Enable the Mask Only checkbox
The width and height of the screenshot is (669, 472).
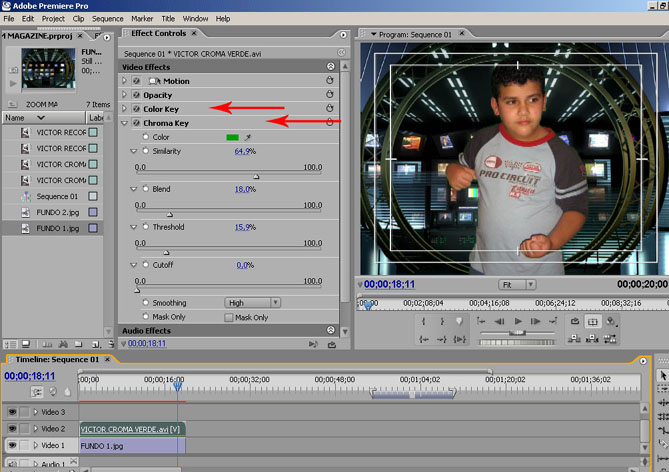pyautogui.click(x=227, y=317)
